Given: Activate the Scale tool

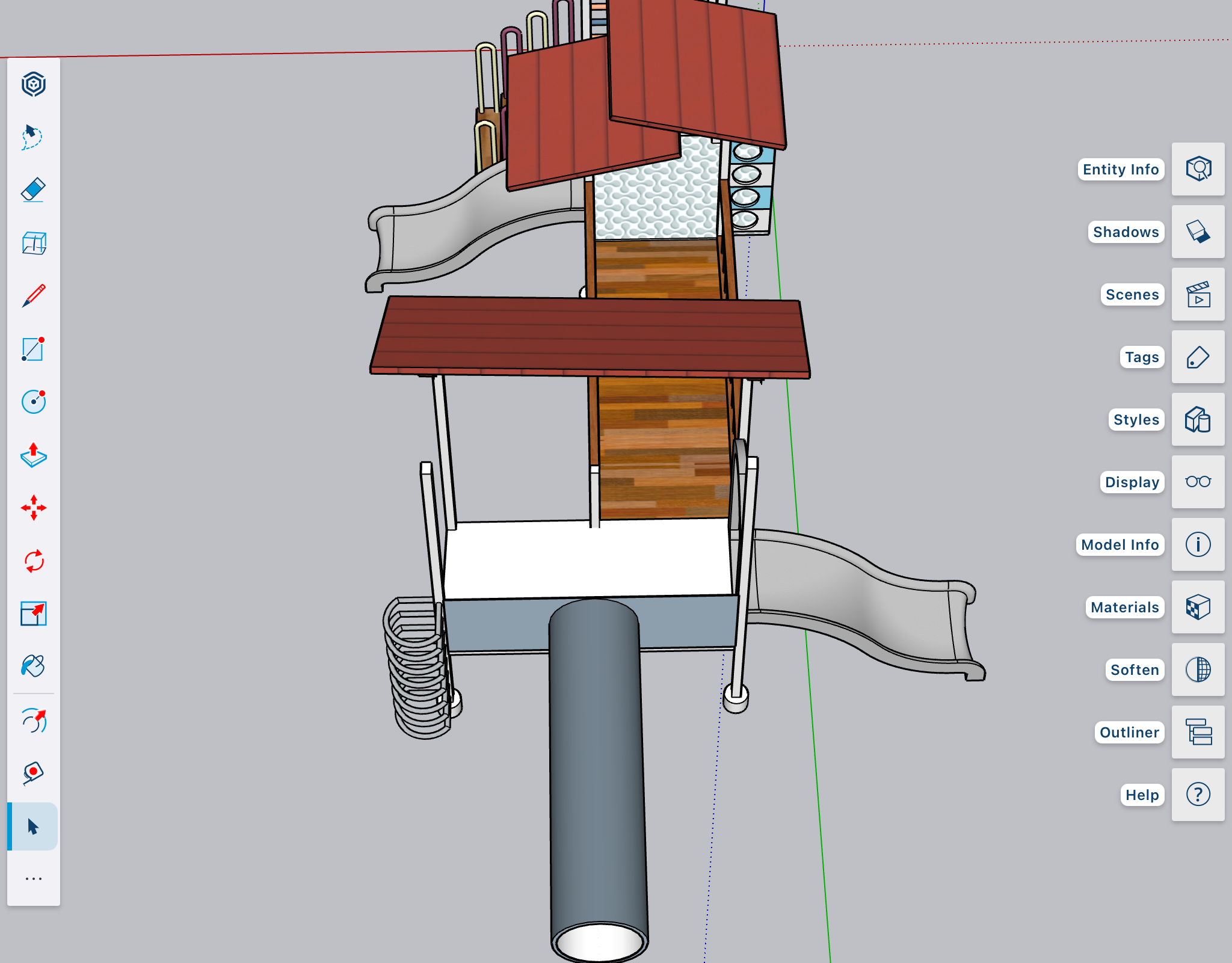Looking at the screenshot, I should pyautogui.click(x=34, y=614).
